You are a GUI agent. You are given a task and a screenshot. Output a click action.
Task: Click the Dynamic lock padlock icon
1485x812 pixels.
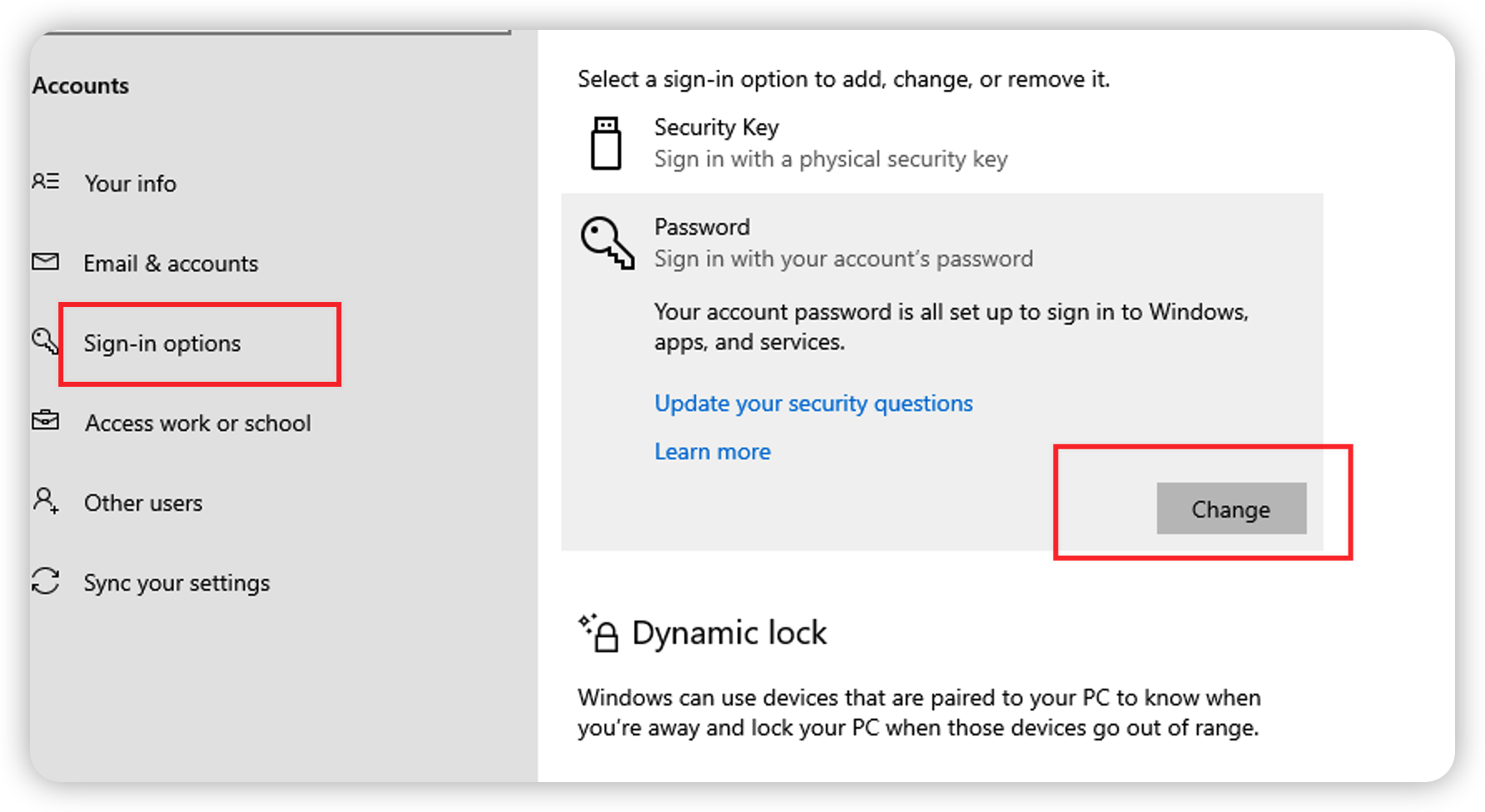pos(599,633)
